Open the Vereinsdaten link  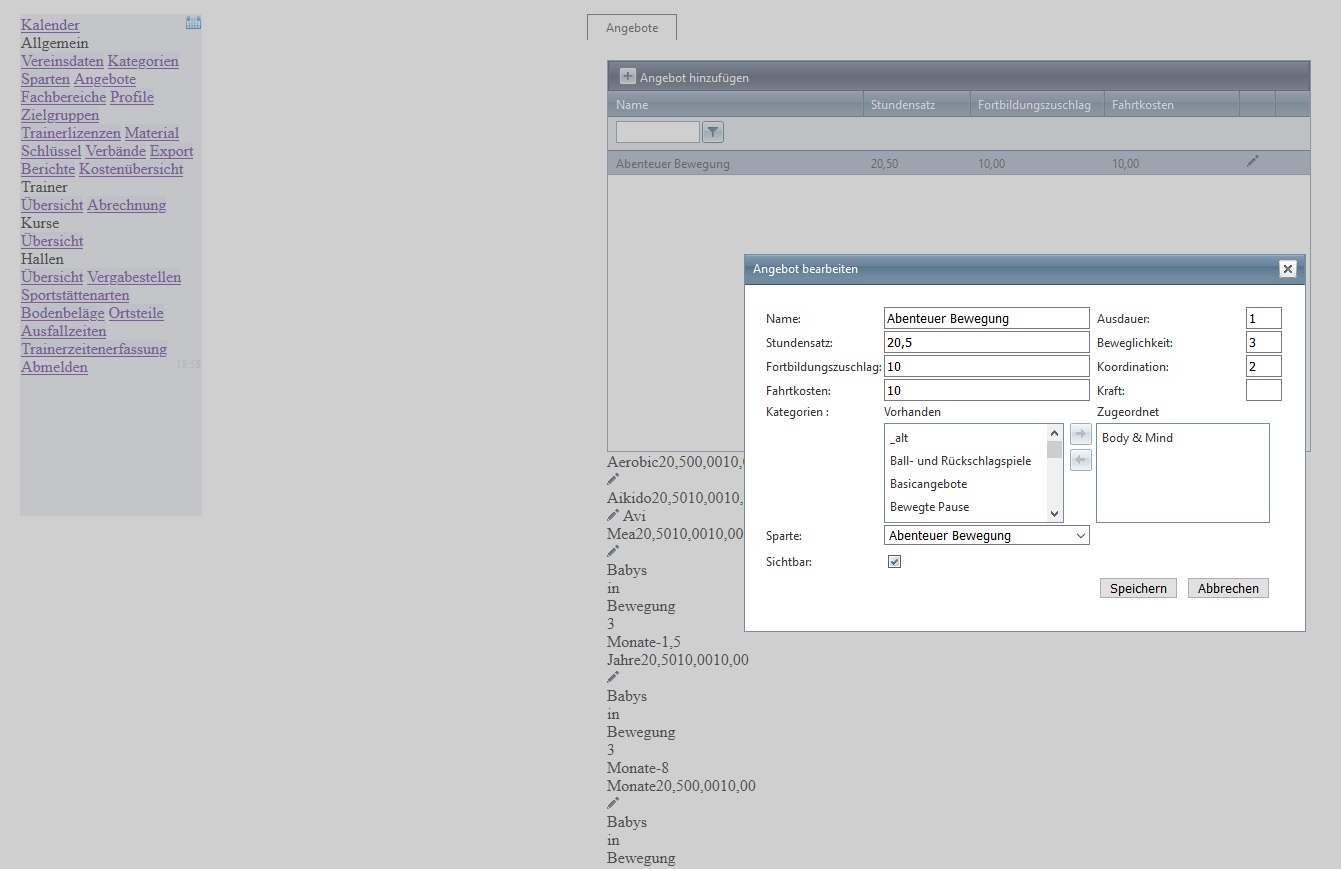62,61
